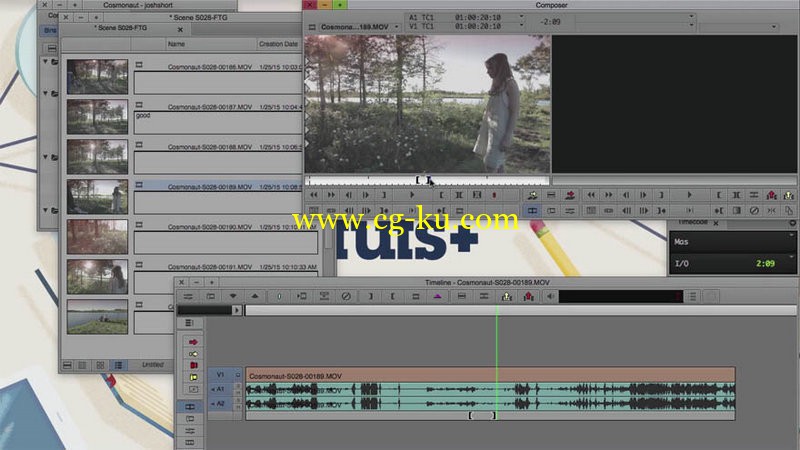Click the red record button under source monitor
The height and width of the screenshot is (450, 800).
pos(494,195)
